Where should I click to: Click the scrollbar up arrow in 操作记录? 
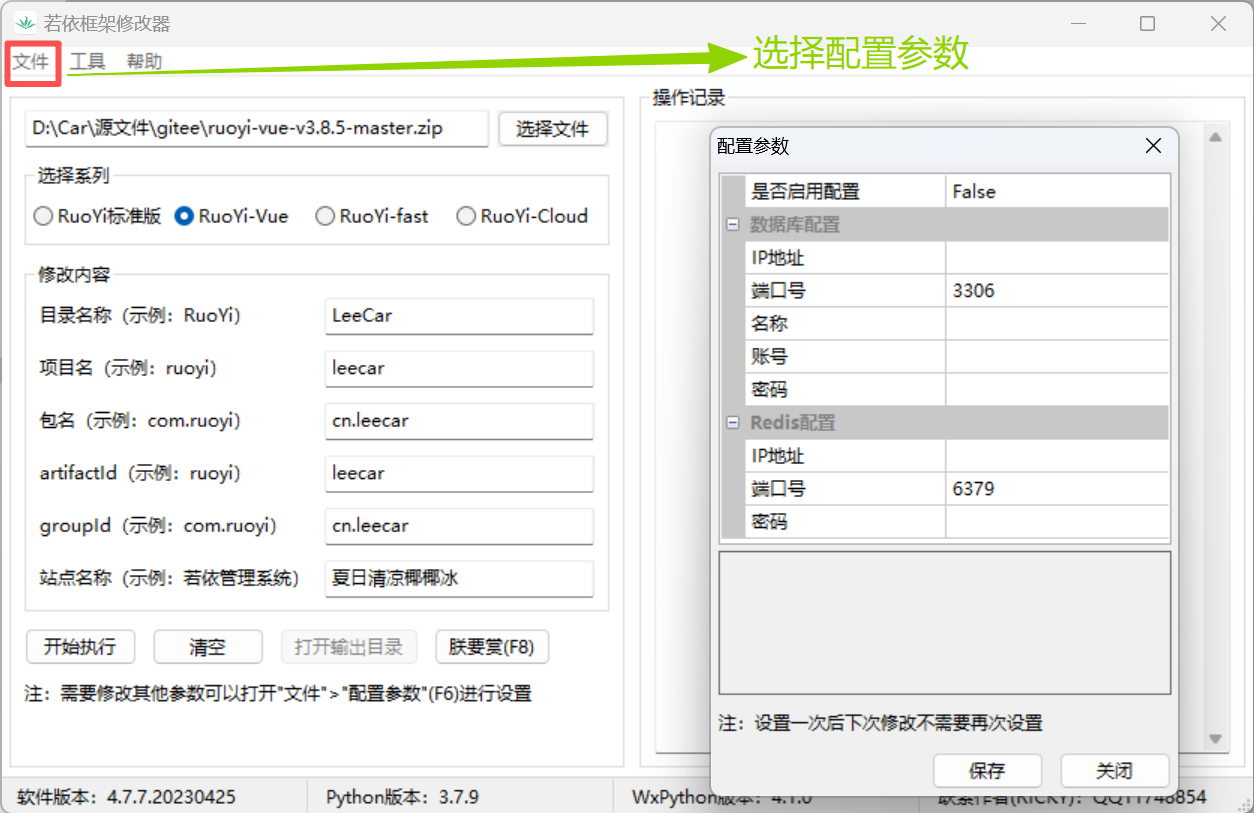[1216, 137]
